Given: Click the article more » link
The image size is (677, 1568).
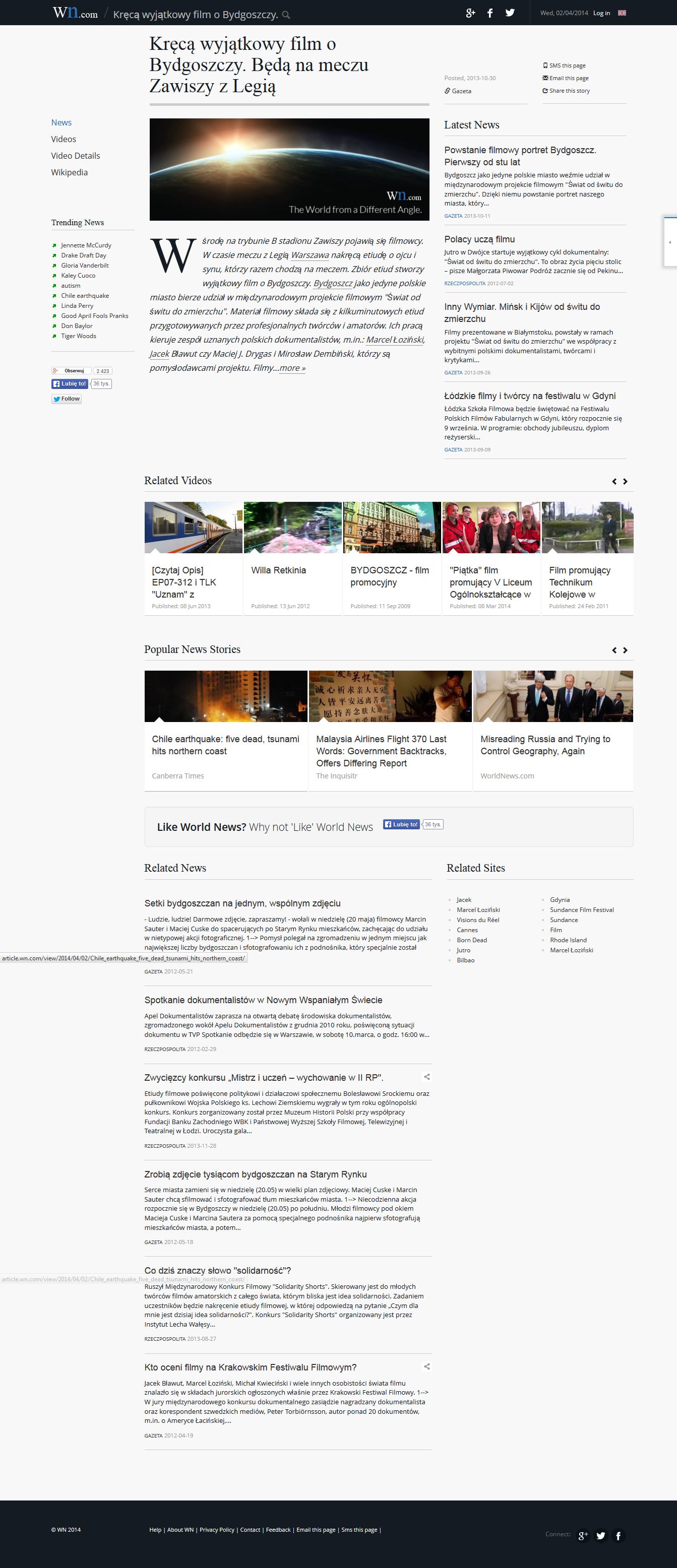Looking at the screenshot, I should tap(292, 368).
